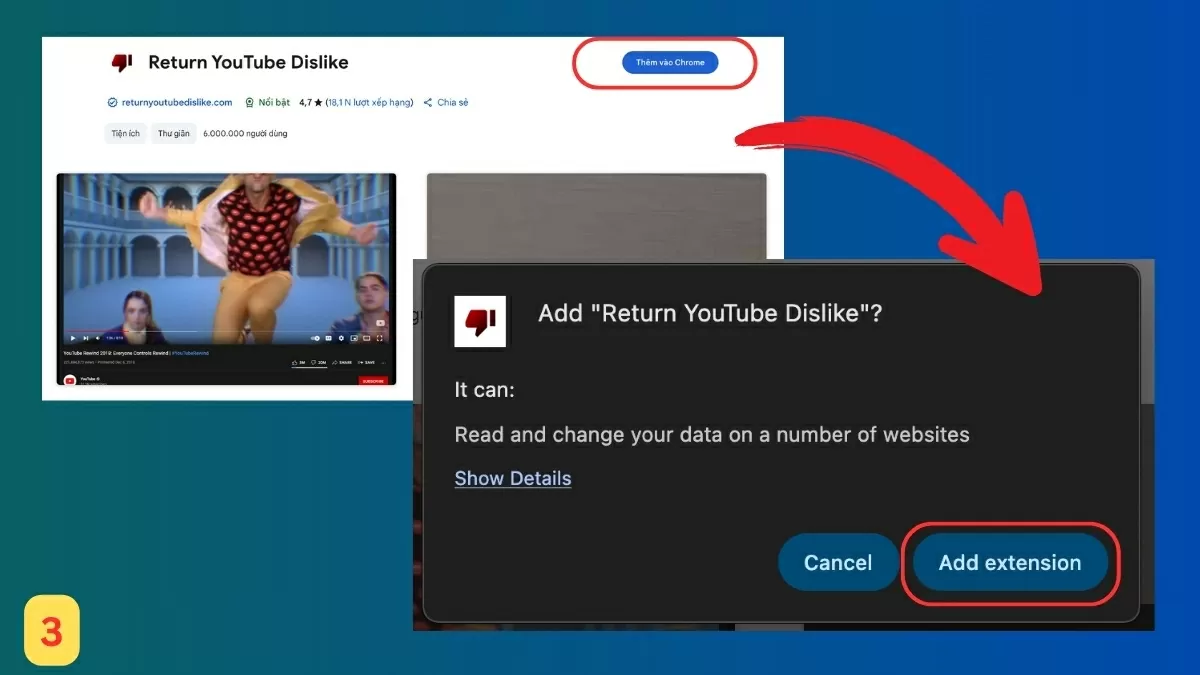Select the 'Tiện ích' category chip
Viewport: 1200px width, 675px height.
pos(126,133)
